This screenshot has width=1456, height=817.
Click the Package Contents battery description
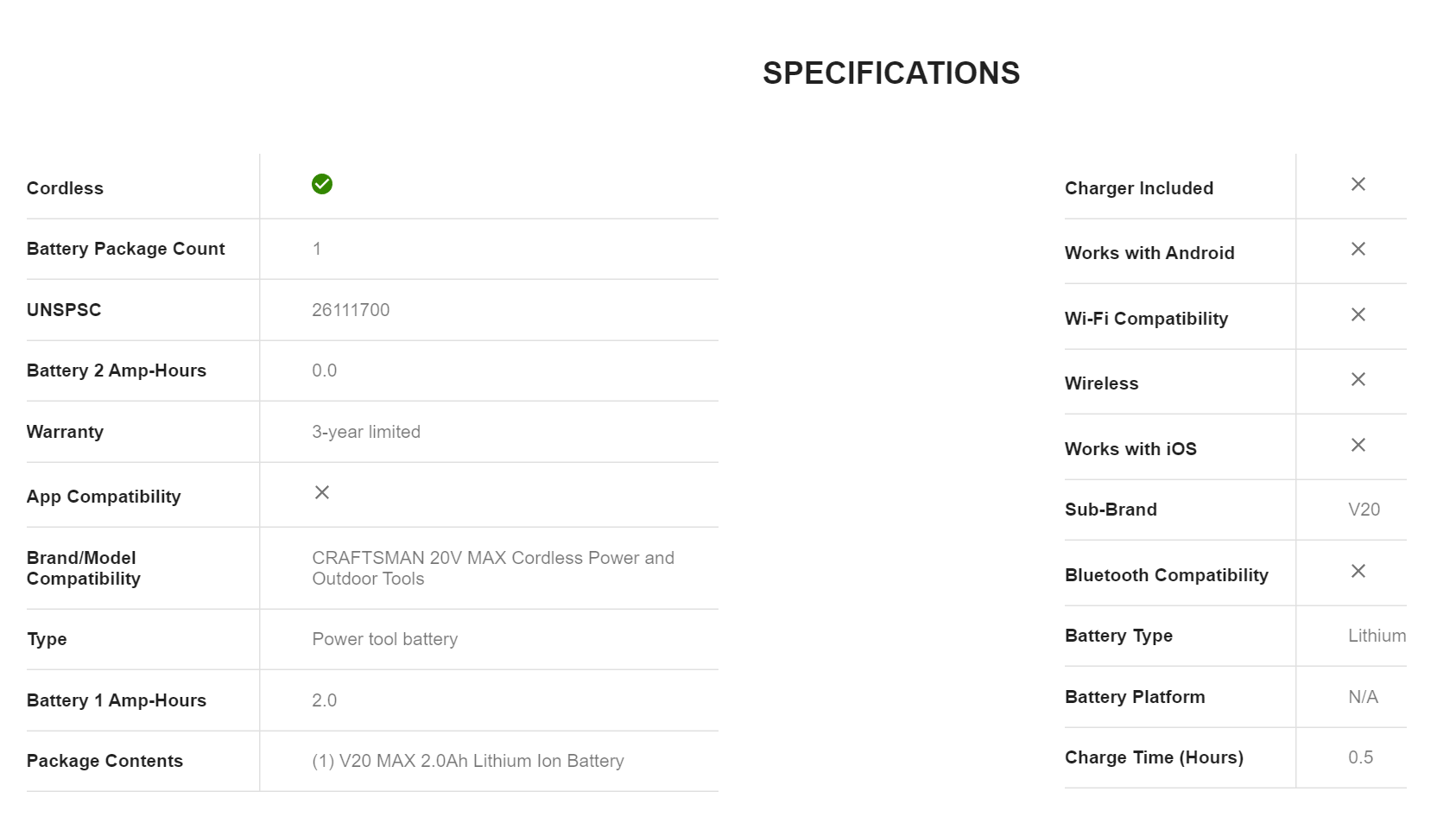(x=468, y=761)
